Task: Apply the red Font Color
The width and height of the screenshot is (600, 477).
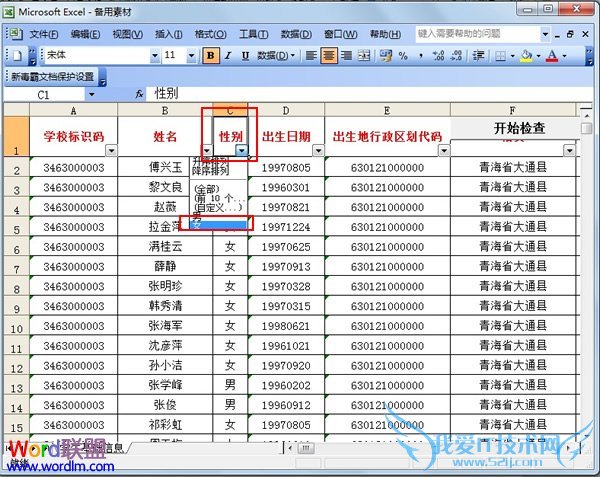Action: (552, 56)
